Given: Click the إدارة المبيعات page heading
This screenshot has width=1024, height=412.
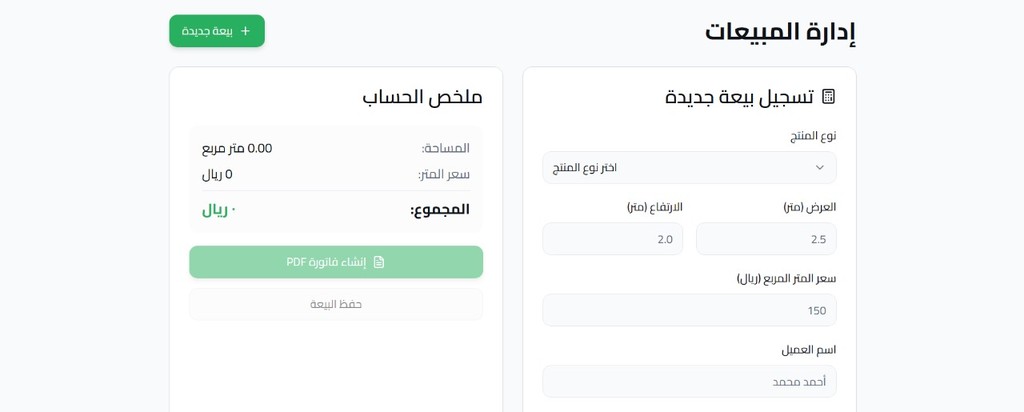Looking at the screenshot, I should (x=780, y=32).
